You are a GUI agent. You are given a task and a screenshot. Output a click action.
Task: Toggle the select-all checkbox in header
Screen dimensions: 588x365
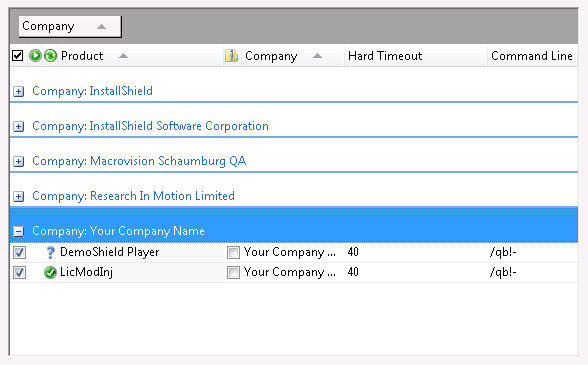(18, 56)
